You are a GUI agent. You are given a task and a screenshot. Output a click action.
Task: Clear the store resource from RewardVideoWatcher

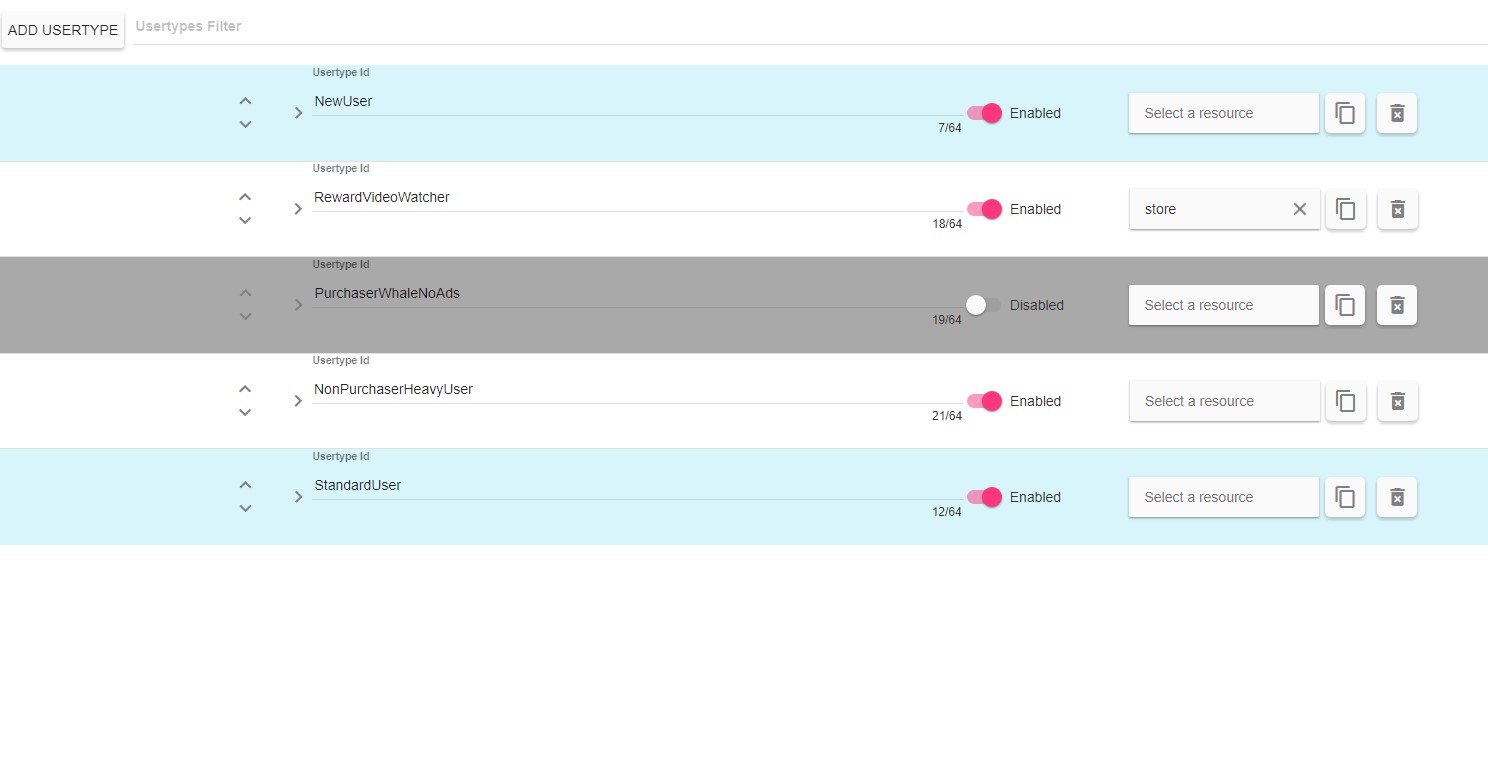(1299, 209)
